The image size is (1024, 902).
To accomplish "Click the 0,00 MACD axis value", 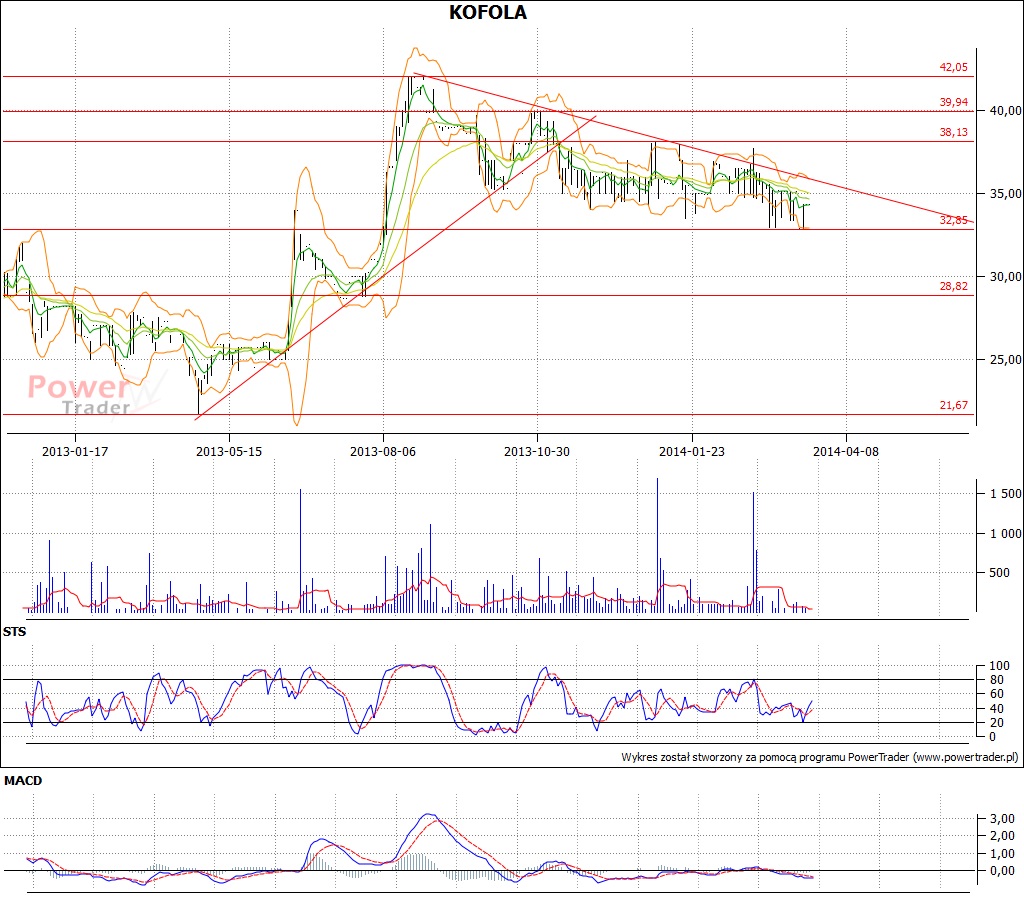I will pyautogui.click(x=1002, y=871).
